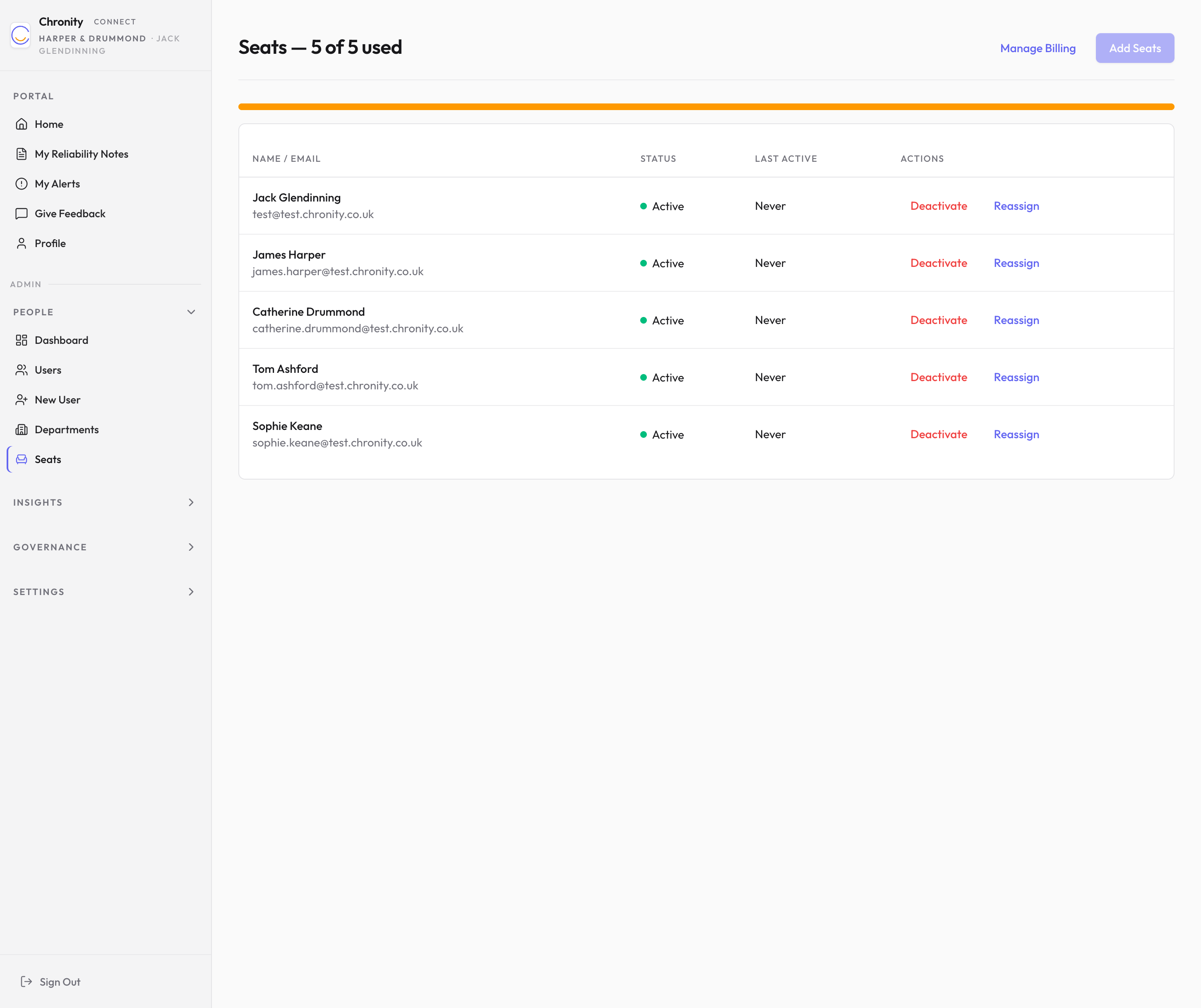1201x1008 pixels.
Task: Select the My Reliability Notes icon
Action: point(22,154)
